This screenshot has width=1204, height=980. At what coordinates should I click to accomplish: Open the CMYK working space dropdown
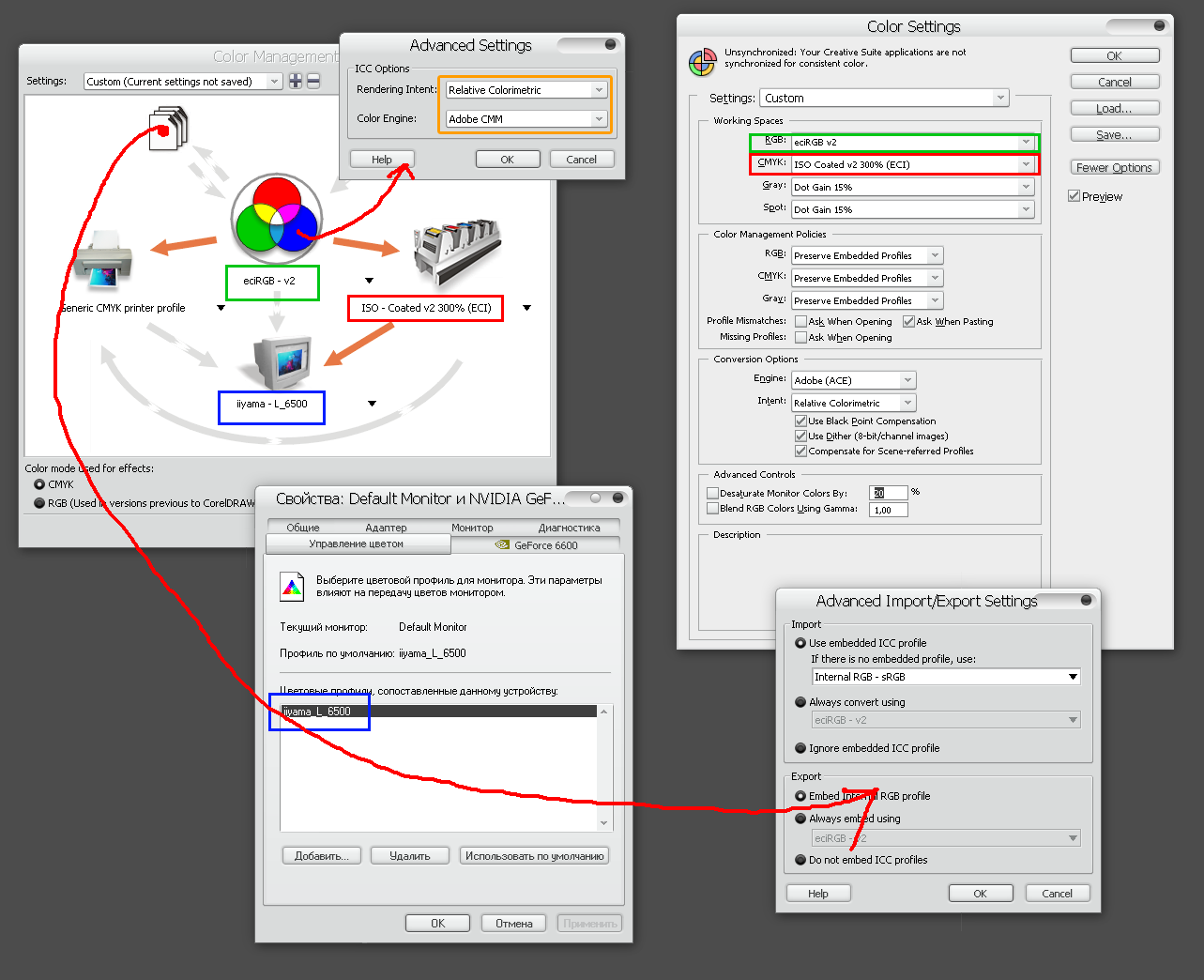click(x=912, y=164)
